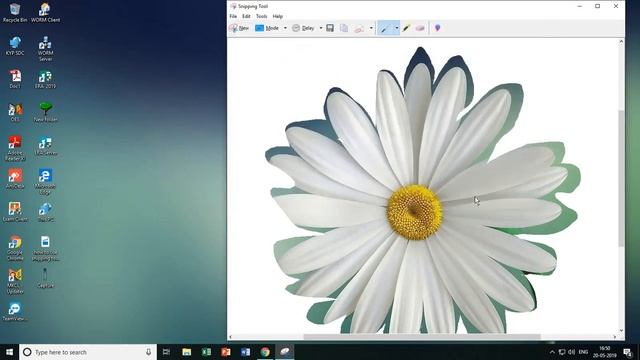Select the This PC desktop icon
Screen dimensions: 640x360
(45, 212)
